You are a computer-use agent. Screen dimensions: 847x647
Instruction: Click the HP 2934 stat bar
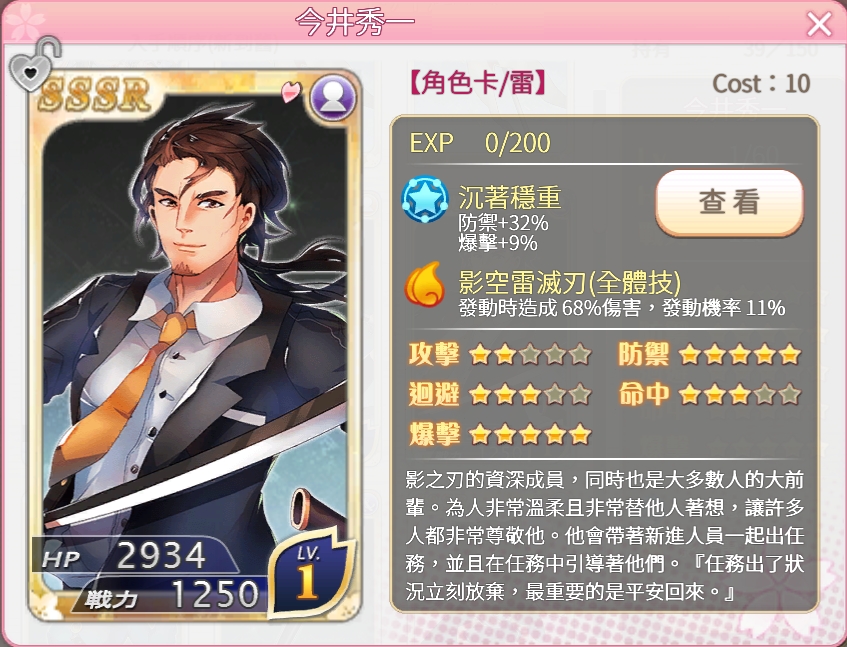pos(135,556)
